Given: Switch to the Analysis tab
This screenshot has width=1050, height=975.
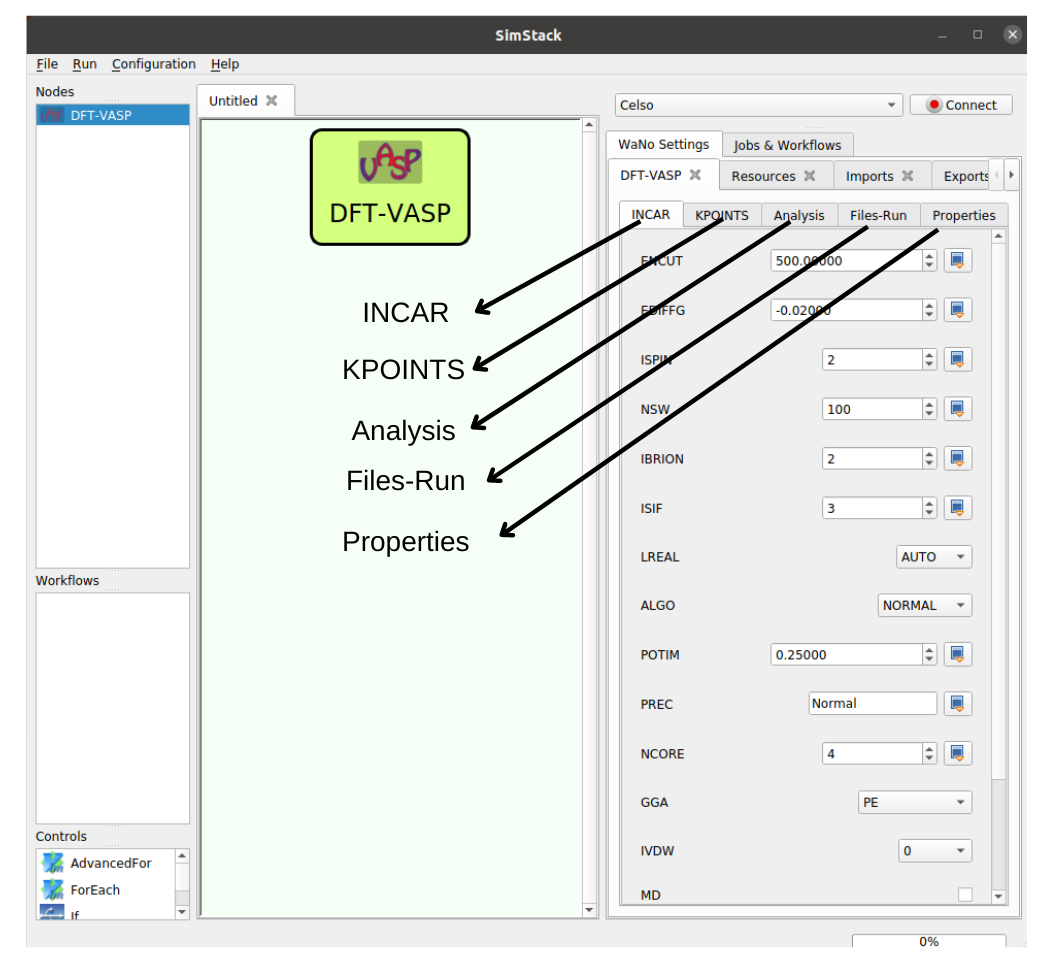Looking at the screenshot, I should coord(799,215).
